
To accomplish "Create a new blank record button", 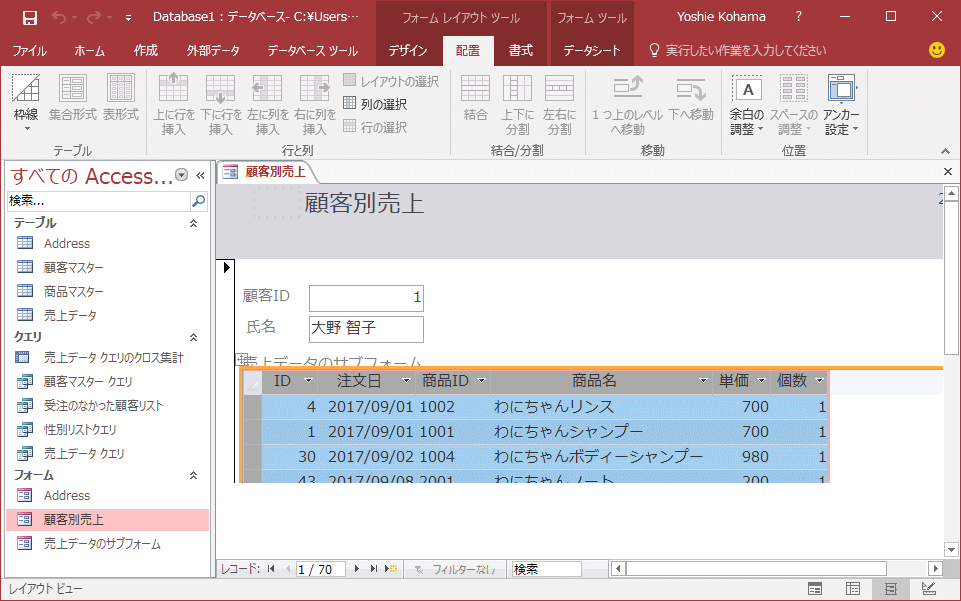I will pyautogui.click(x=391, y=569).
